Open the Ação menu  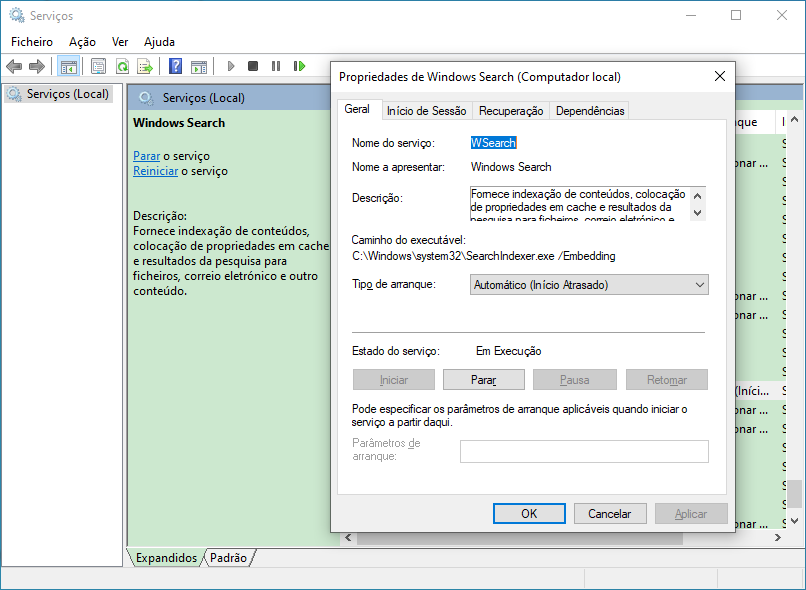[82, 42]
